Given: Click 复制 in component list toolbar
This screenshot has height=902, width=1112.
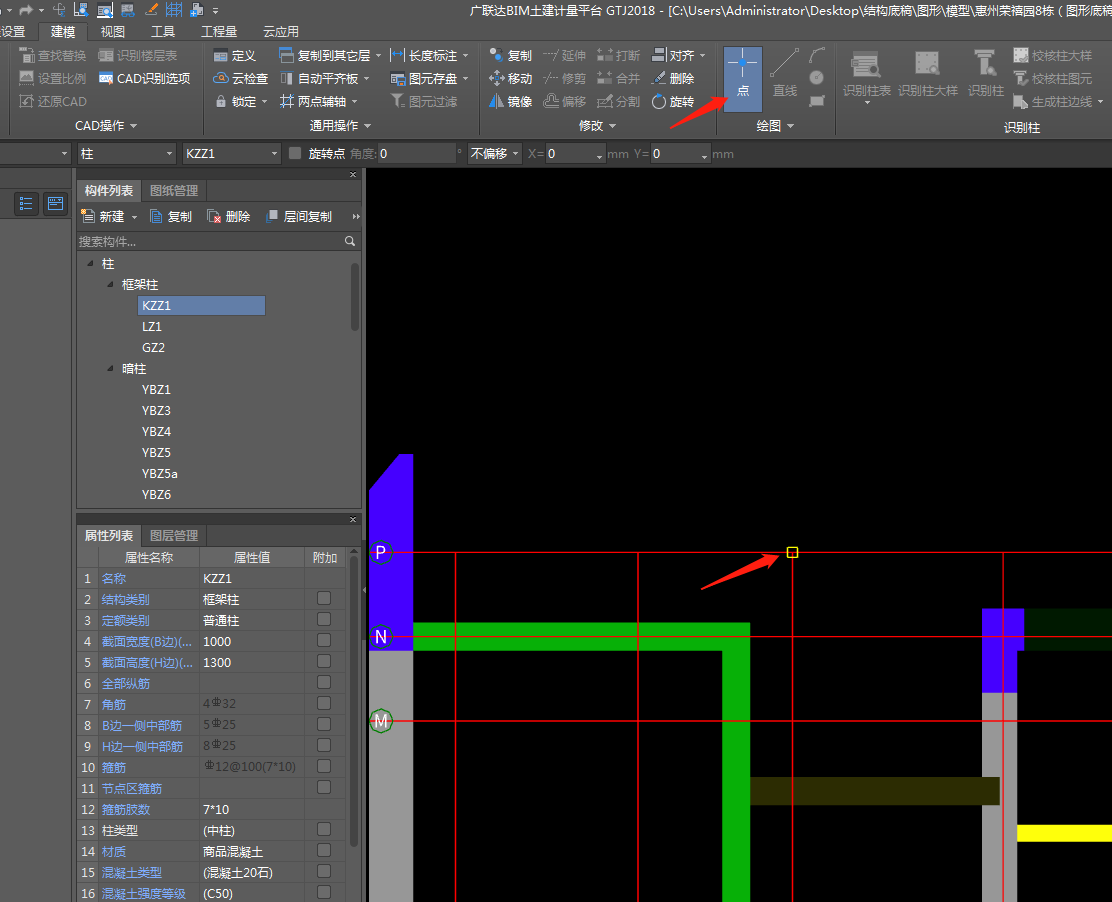Looking at the screenshot, I should [171, 217].
